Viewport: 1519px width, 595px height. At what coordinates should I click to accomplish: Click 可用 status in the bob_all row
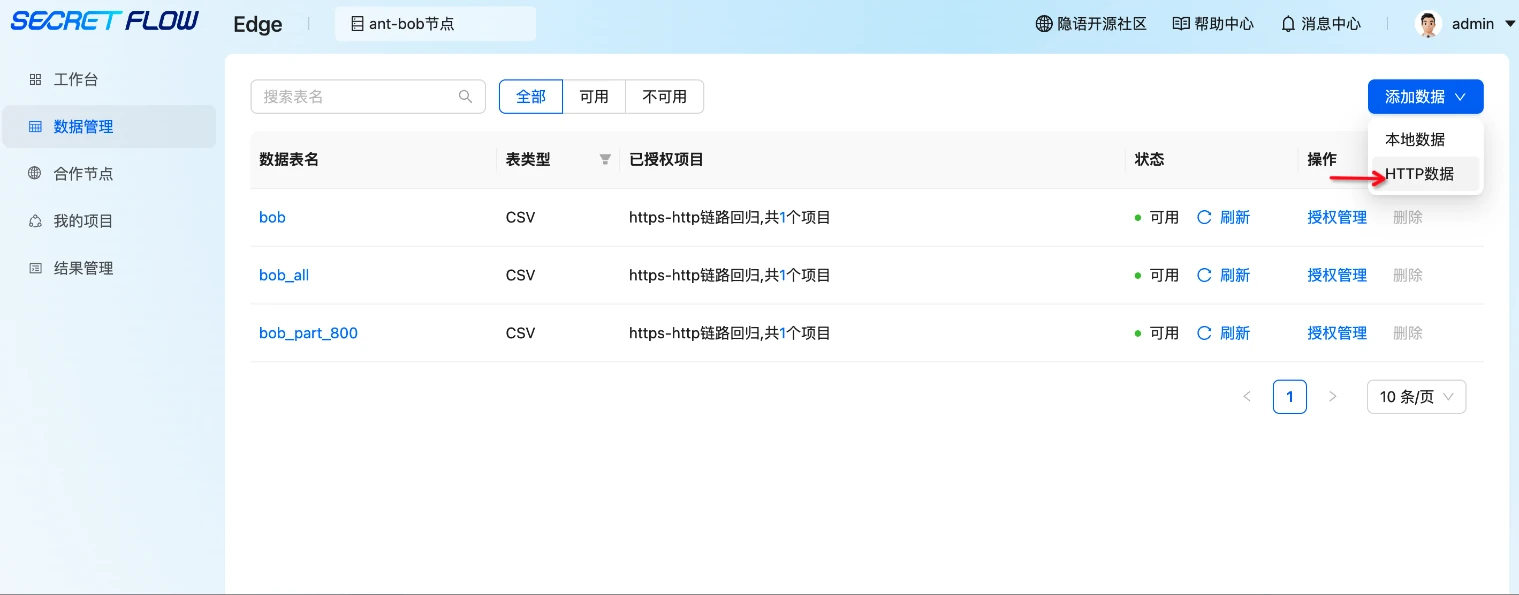click(x=1164, y=275)
